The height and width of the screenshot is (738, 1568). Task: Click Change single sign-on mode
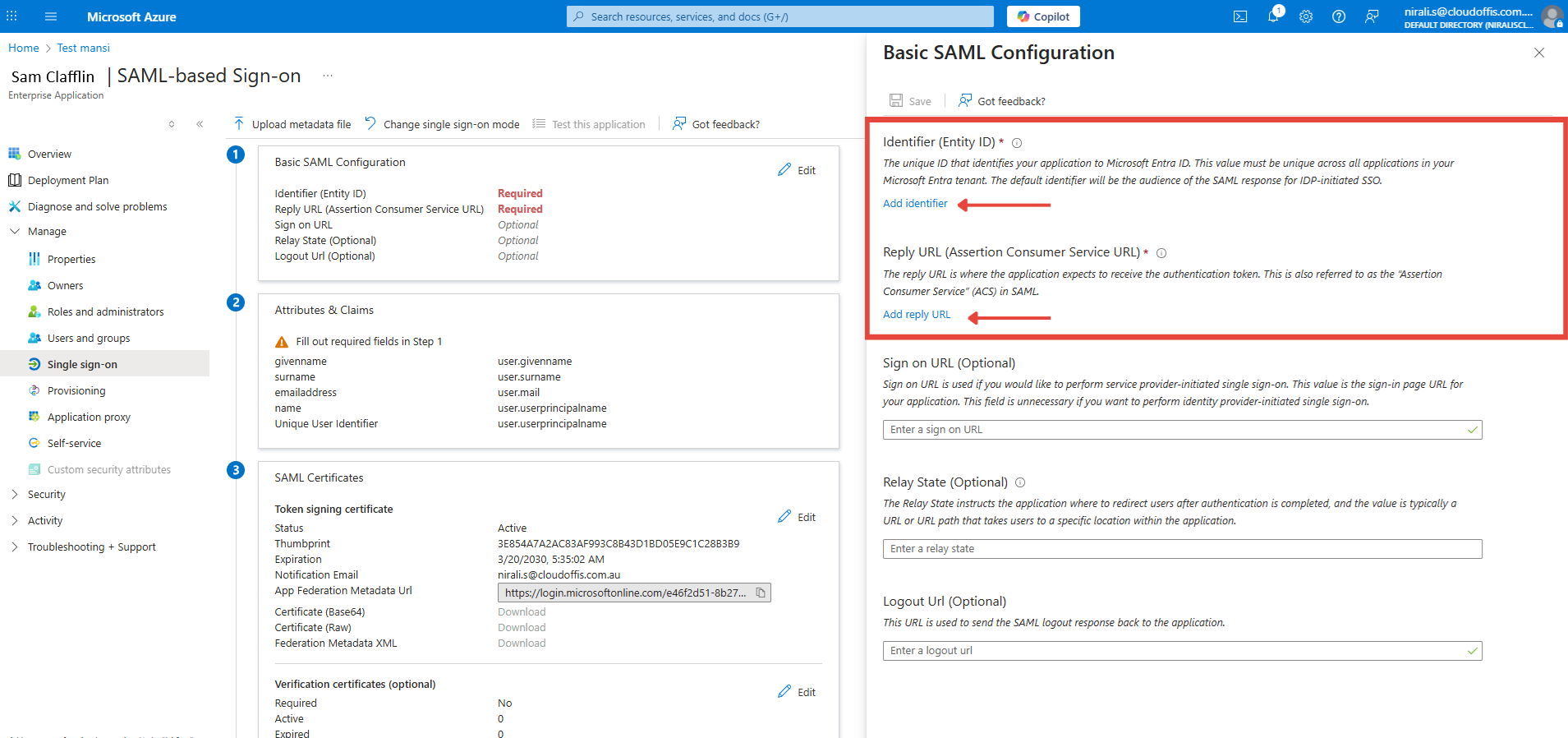coord(442,124)
